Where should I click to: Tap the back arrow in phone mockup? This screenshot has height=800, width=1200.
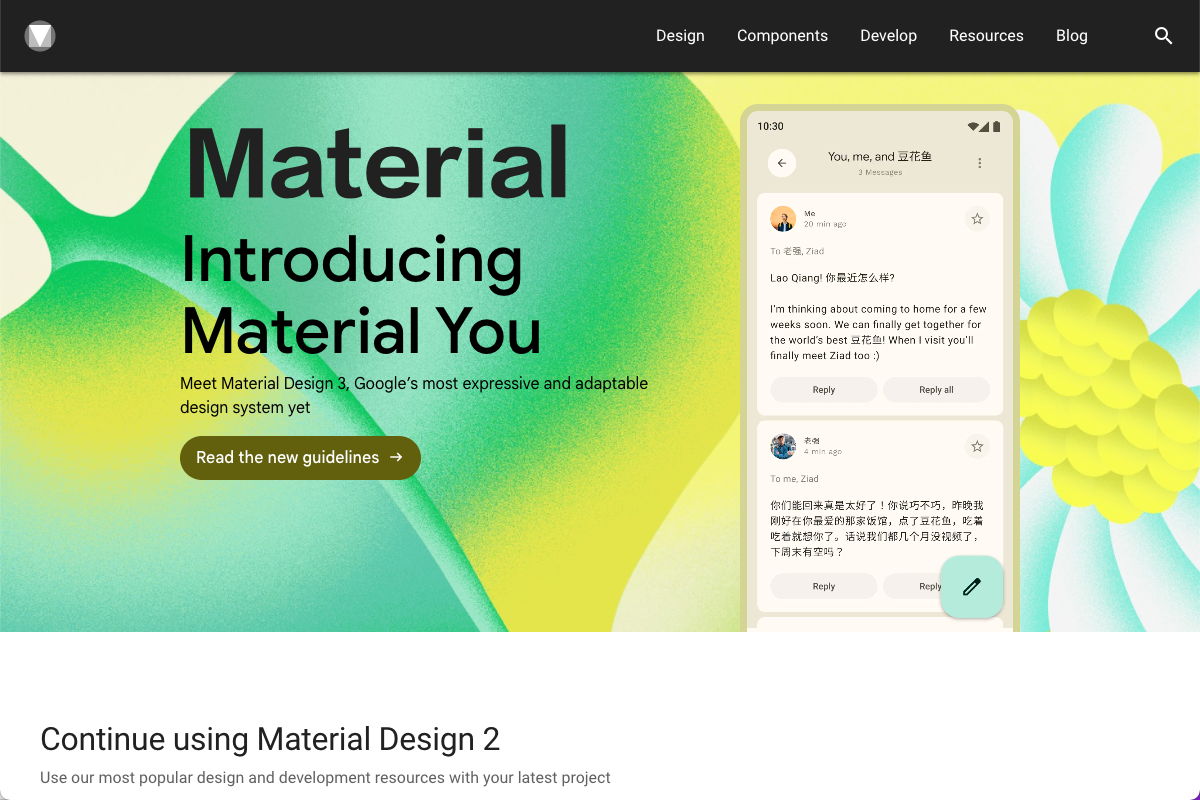click(782, 163)
